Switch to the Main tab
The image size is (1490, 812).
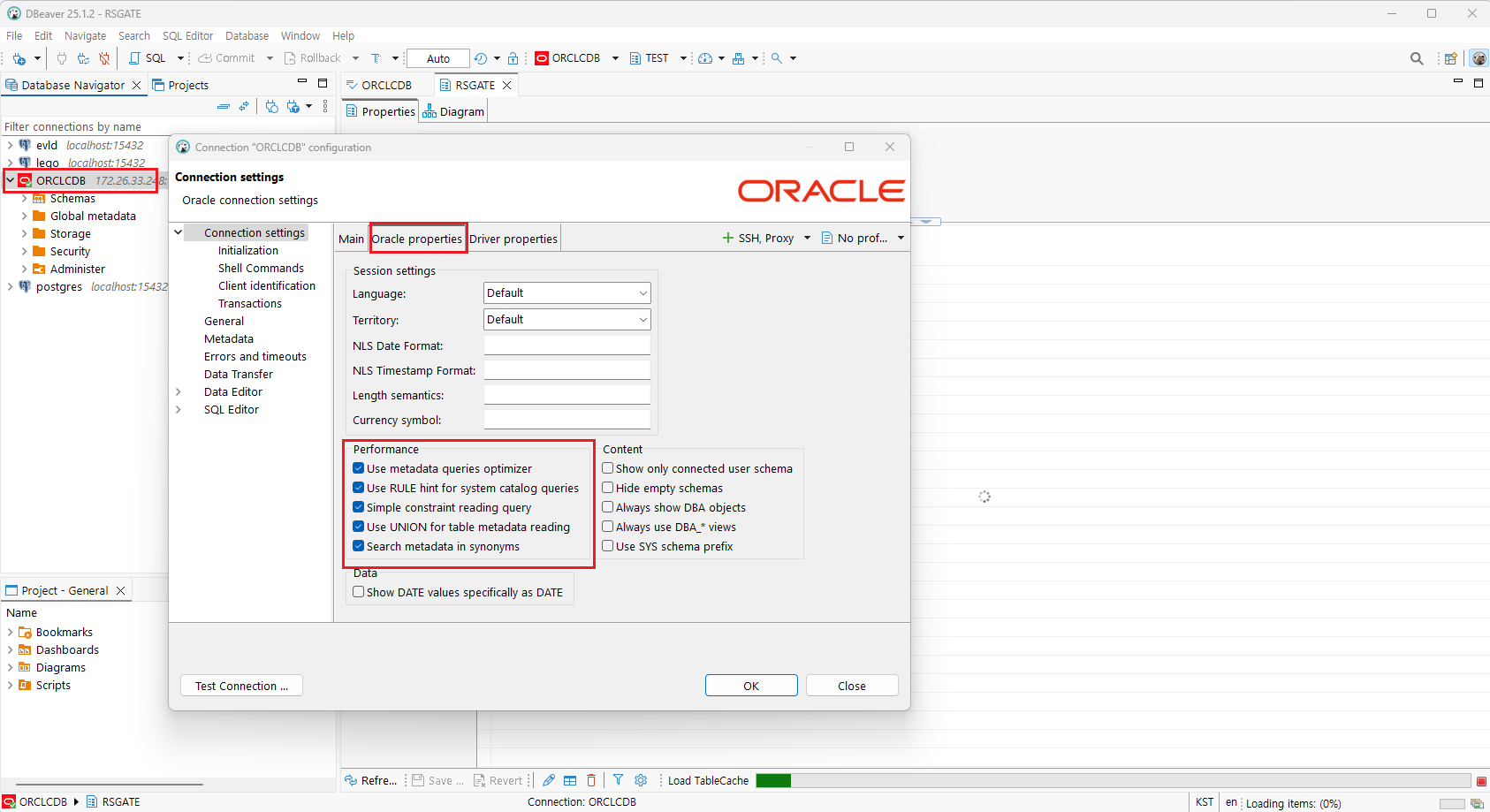[351, 239]
